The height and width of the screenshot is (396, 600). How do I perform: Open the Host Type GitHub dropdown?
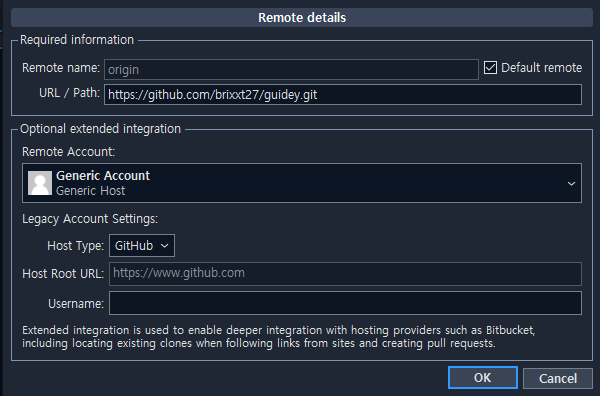142,246
